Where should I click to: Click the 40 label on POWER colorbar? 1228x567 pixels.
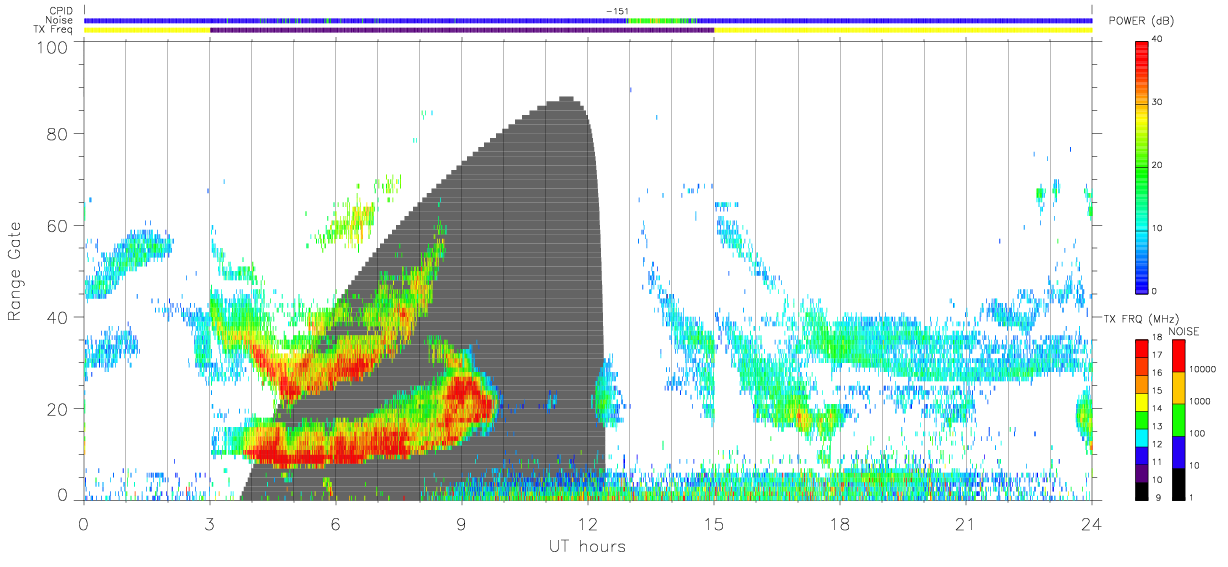pos(1156,39)
